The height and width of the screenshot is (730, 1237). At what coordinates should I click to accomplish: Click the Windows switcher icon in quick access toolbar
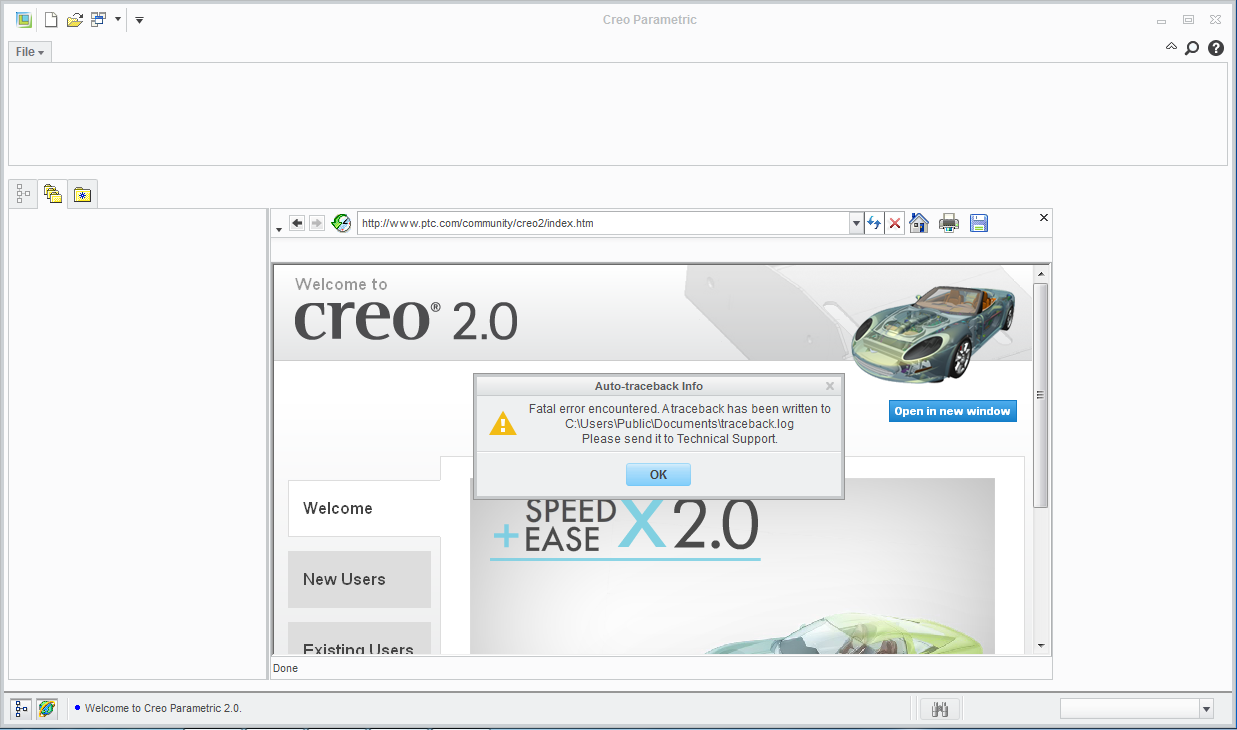[98, 20]
